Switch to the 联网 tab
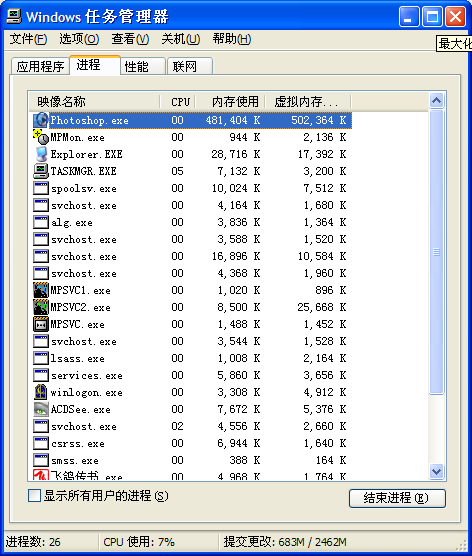Screen dimensions: 472x556 pos(190,66)
